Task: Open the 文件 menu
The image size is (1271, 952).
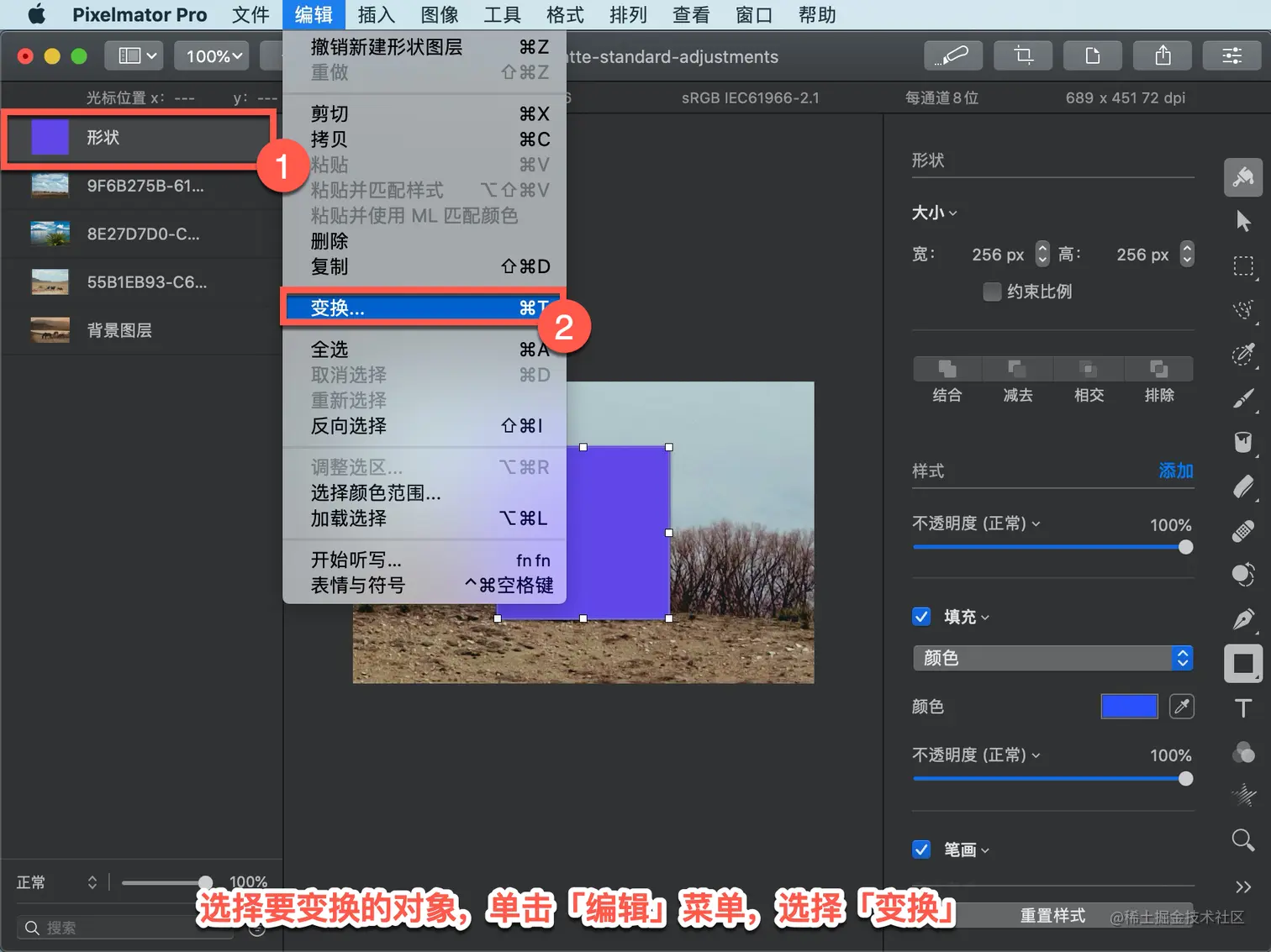Action: 251,14
